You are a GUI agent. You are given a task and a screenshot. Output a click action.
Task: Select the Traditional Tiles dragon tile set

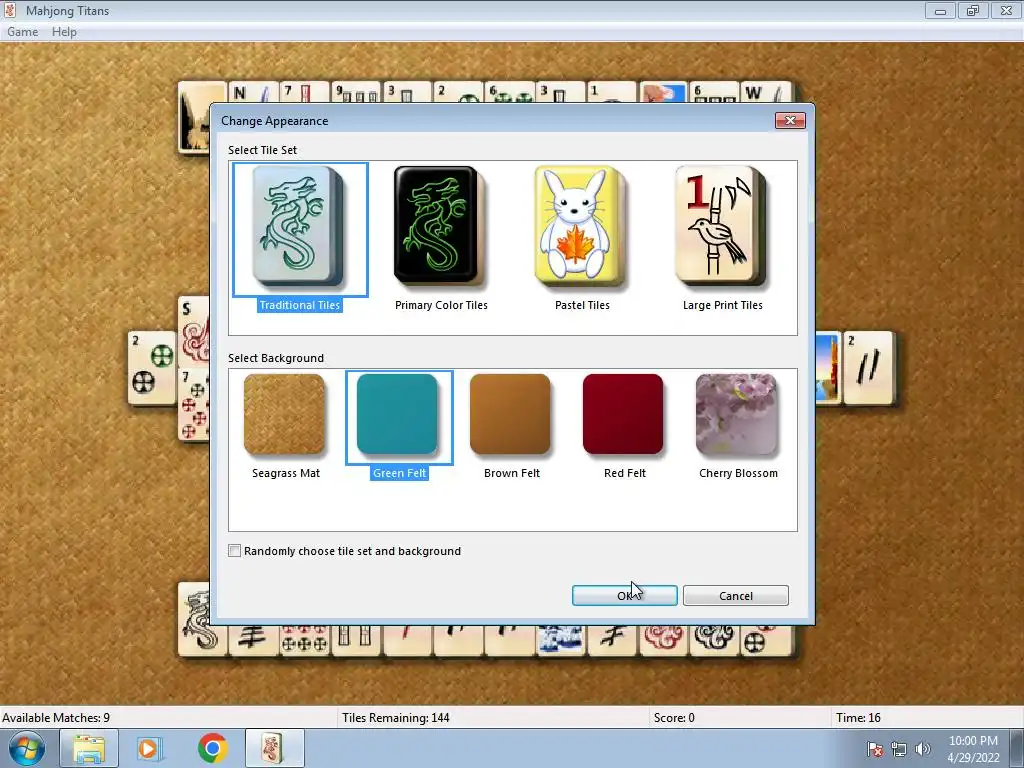click(x=300, y=229)
